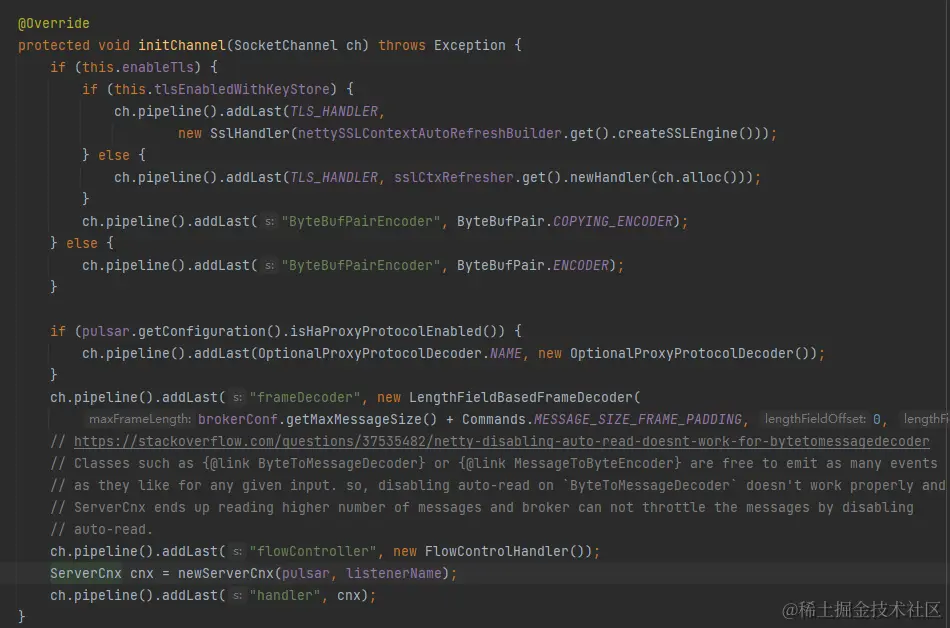950x628 pixels.
Task: Click TLS_HANDLER above the SslHandler line
Action: [x=334, y=111]
